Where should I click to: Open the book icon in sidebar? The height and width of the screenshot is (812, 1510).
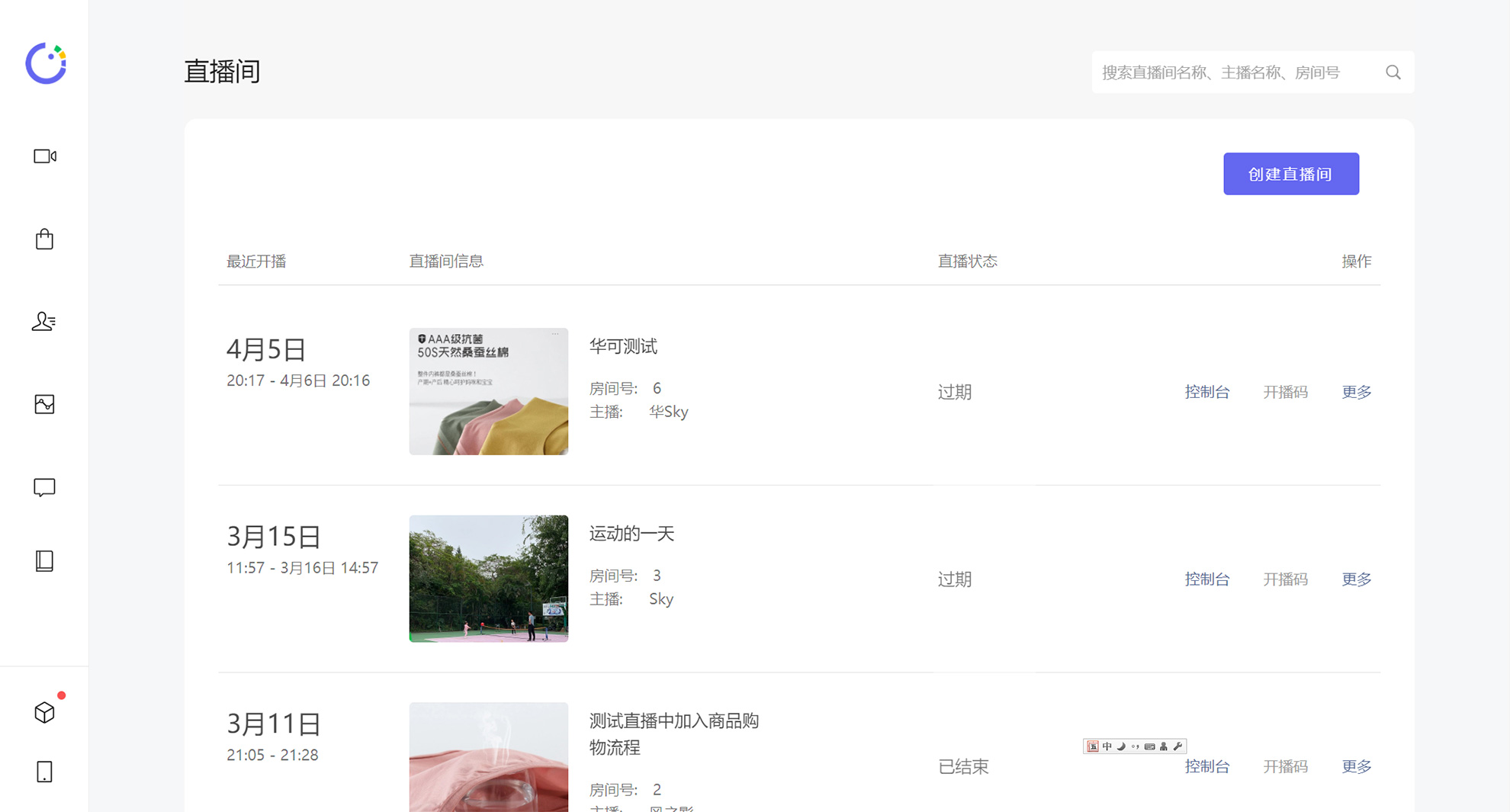pos(44,561)
